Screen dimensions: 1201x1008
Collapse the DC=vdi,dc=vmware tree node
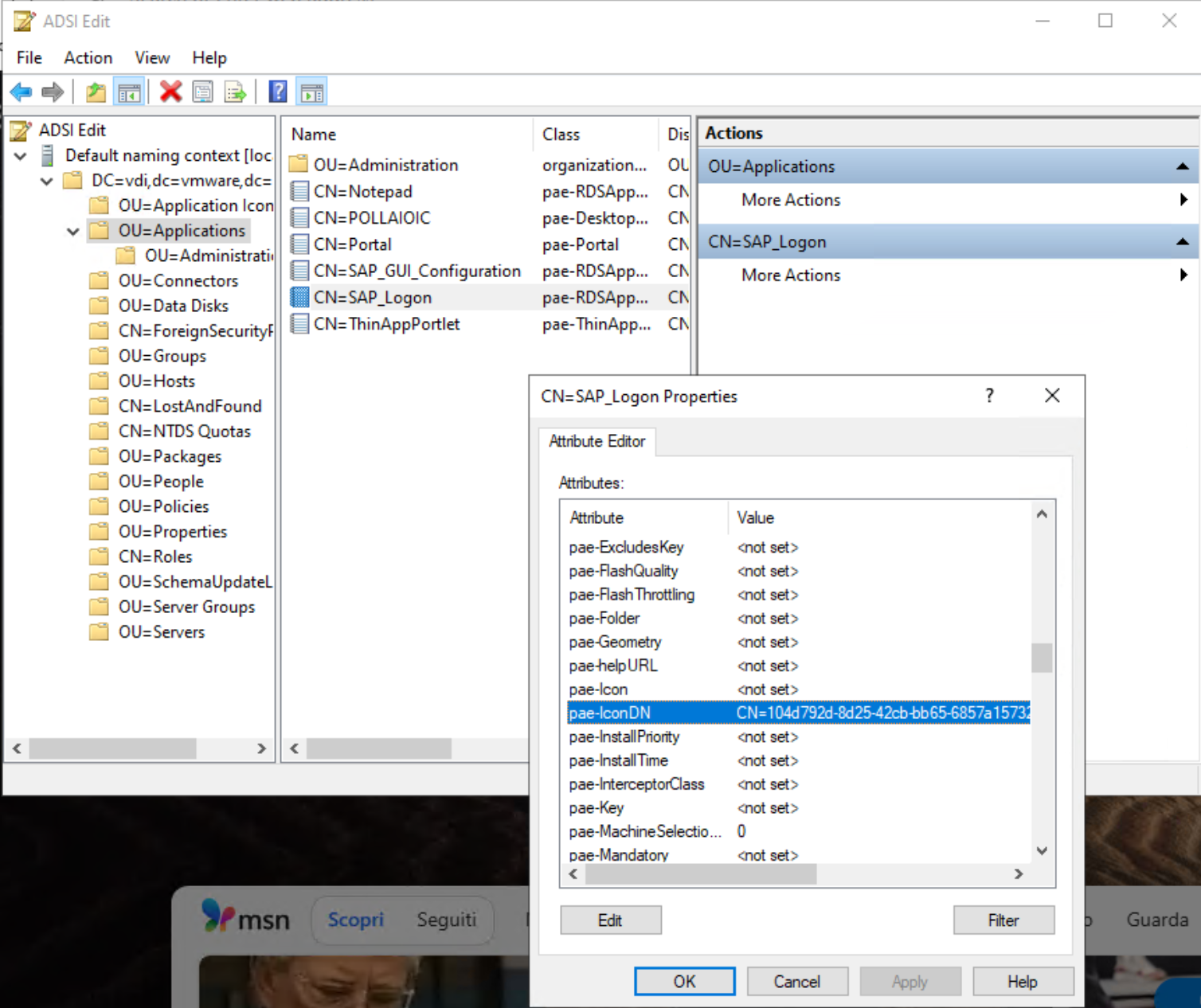tap(47, 181)
